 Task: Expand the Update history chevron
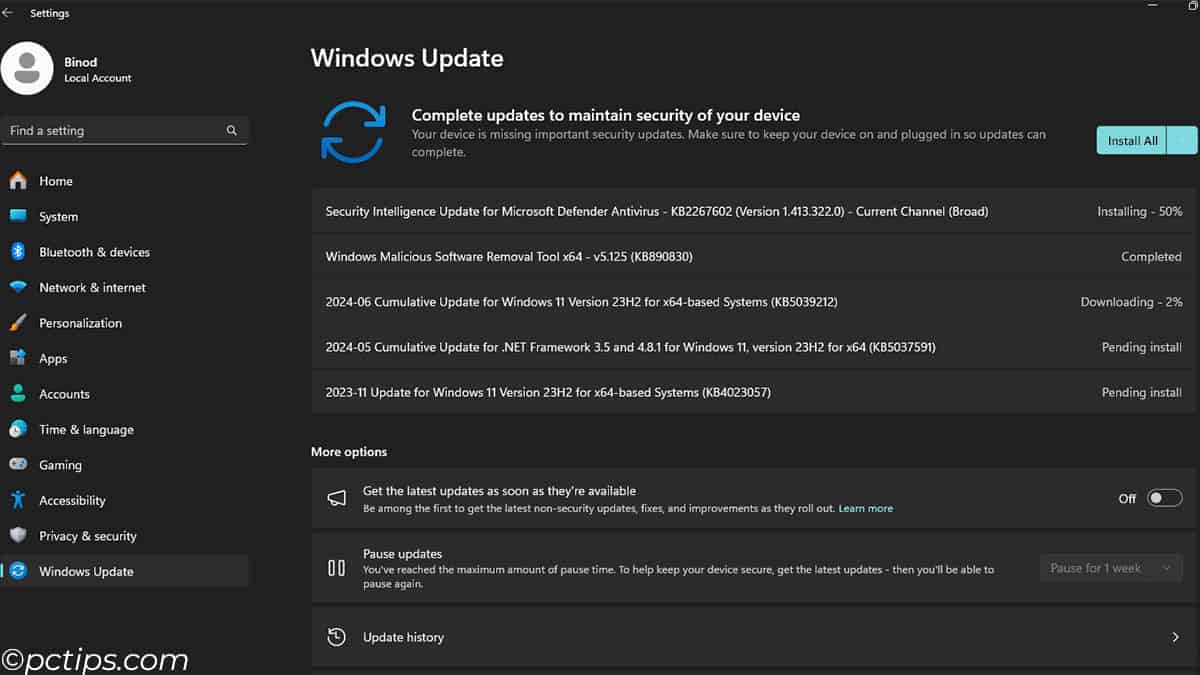point(1175,637)
